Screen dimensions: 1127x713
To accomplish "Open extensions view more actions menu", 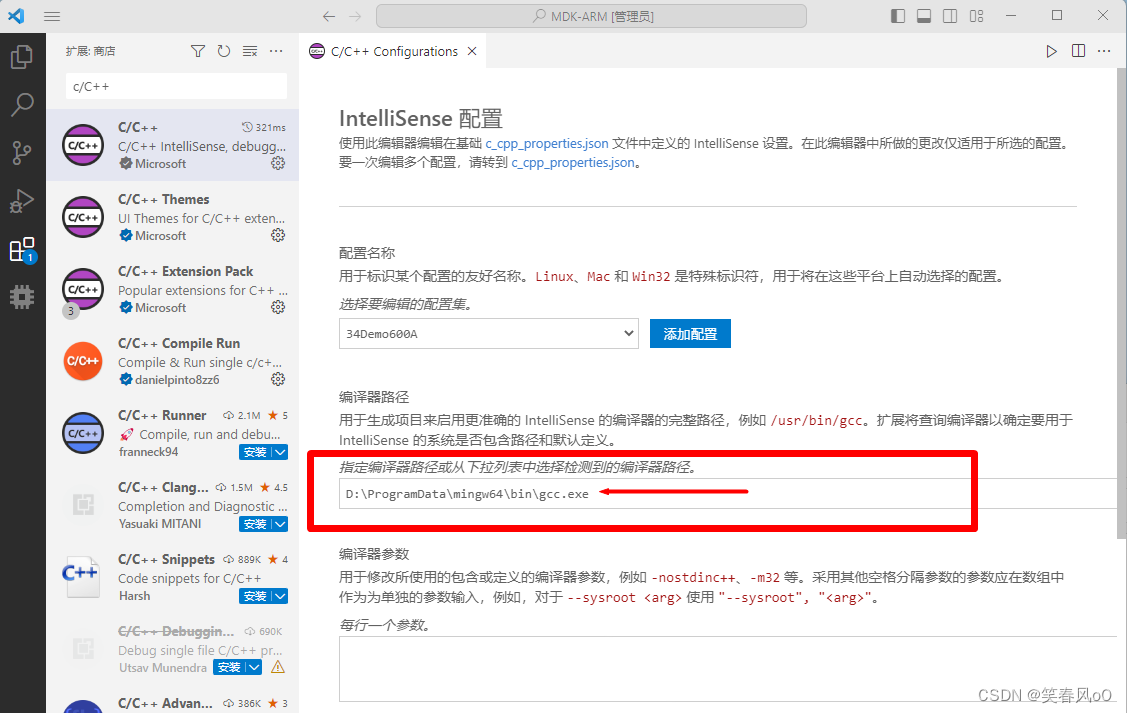I will (x=276, y=51).
